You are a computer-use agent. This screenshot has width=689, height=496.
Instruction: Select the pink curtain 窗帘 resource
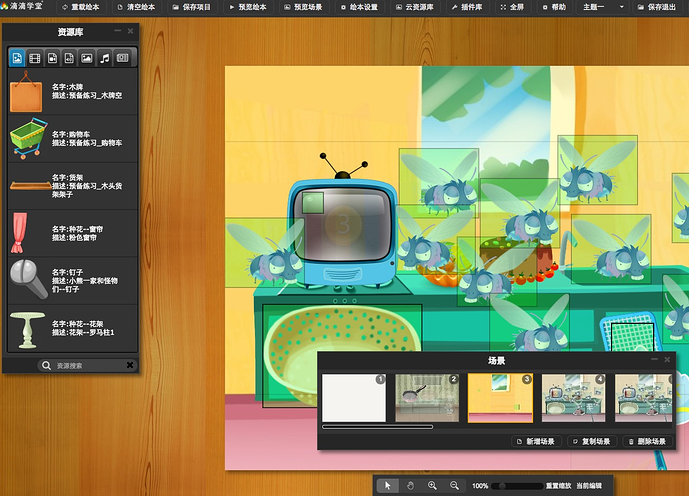tap(73, 233)
